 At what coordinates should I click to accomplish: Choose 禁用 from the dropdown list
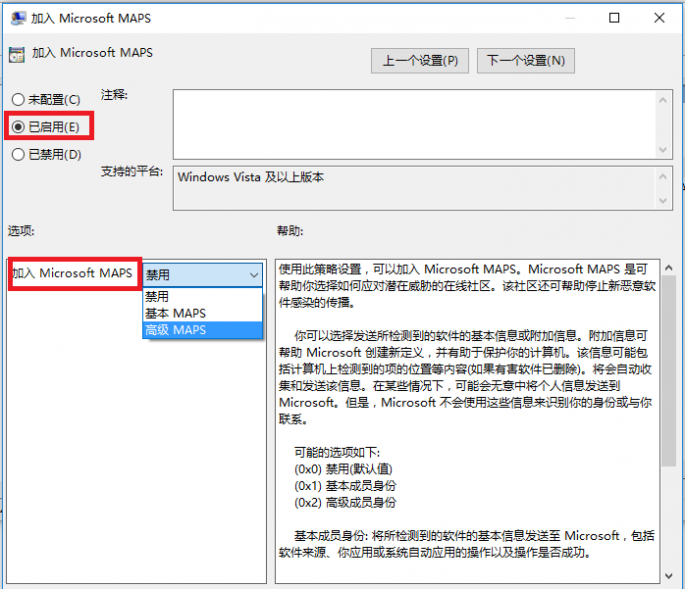point(203,296)
